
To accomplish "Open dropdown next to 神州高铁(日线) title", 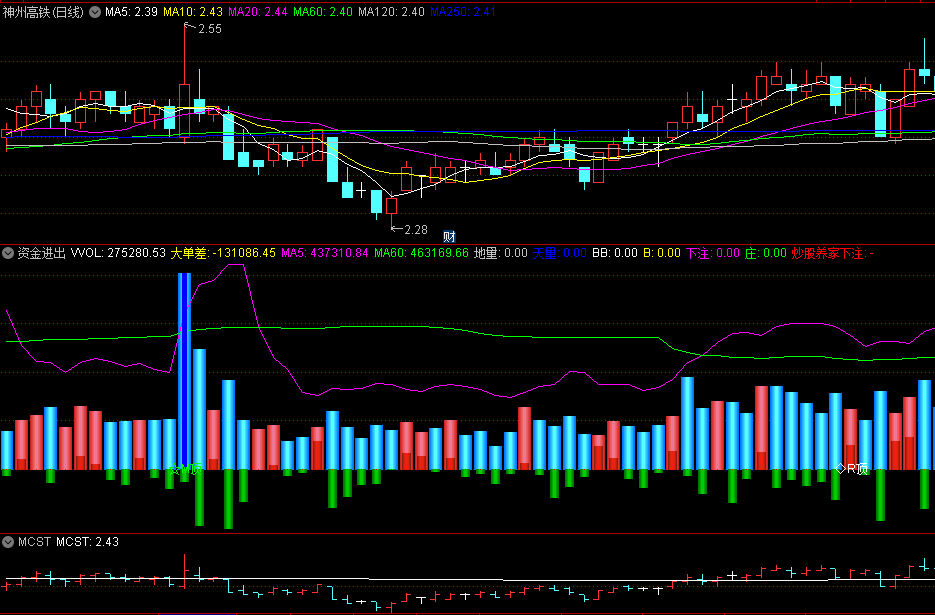I will click(95, 12).
